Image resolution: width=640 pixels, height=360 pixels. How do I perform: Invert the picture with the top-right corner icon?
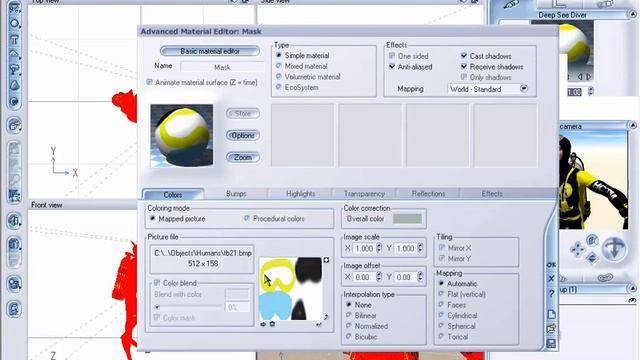point(326,260)
